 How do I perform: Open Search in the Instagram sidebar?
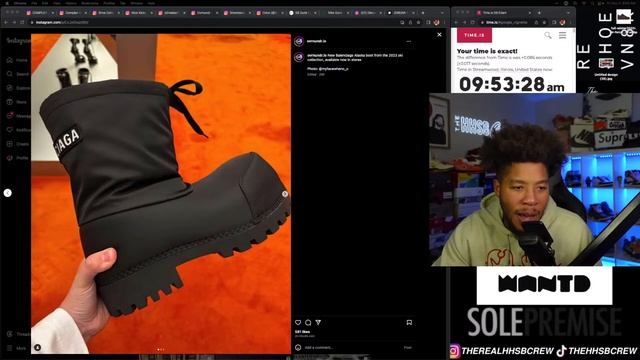point(17,74)
